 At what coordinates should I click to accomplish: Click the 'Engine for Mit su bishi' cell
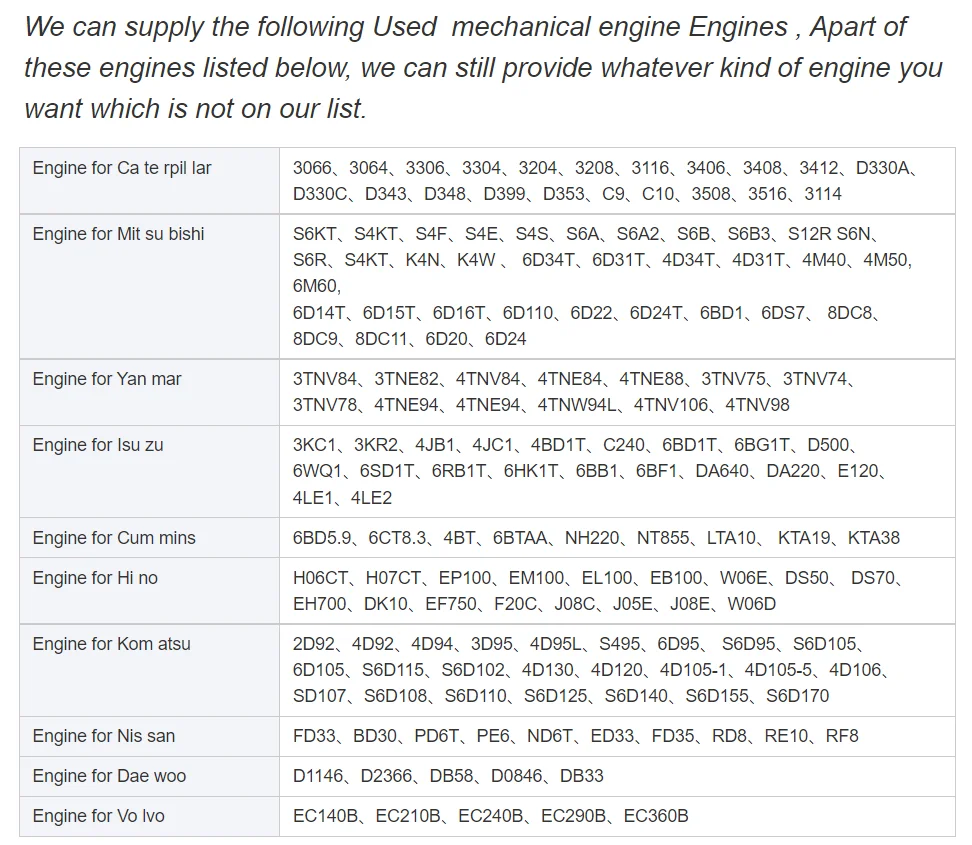tap(118, 234)
